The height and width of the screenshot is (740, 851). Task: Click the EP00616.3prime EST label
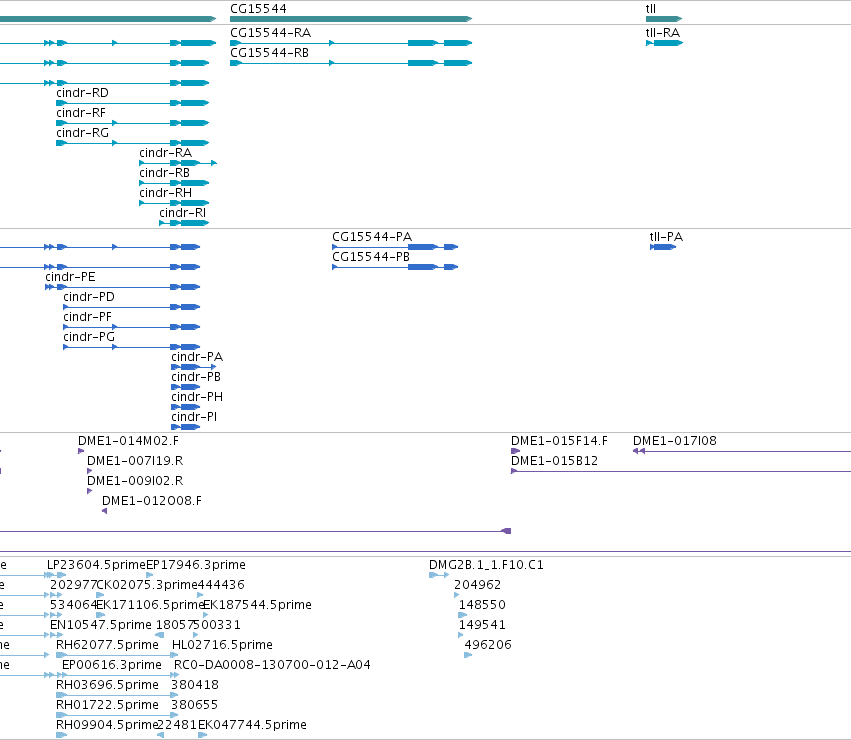pos(112,665)
